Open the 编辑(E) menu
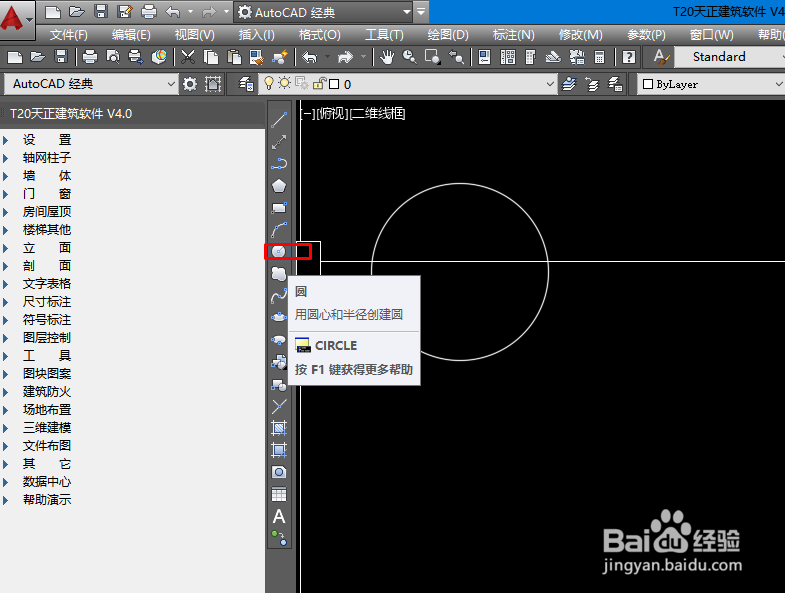Image resolution: width=785 pixels, height=593 pixels. point(131,35)
